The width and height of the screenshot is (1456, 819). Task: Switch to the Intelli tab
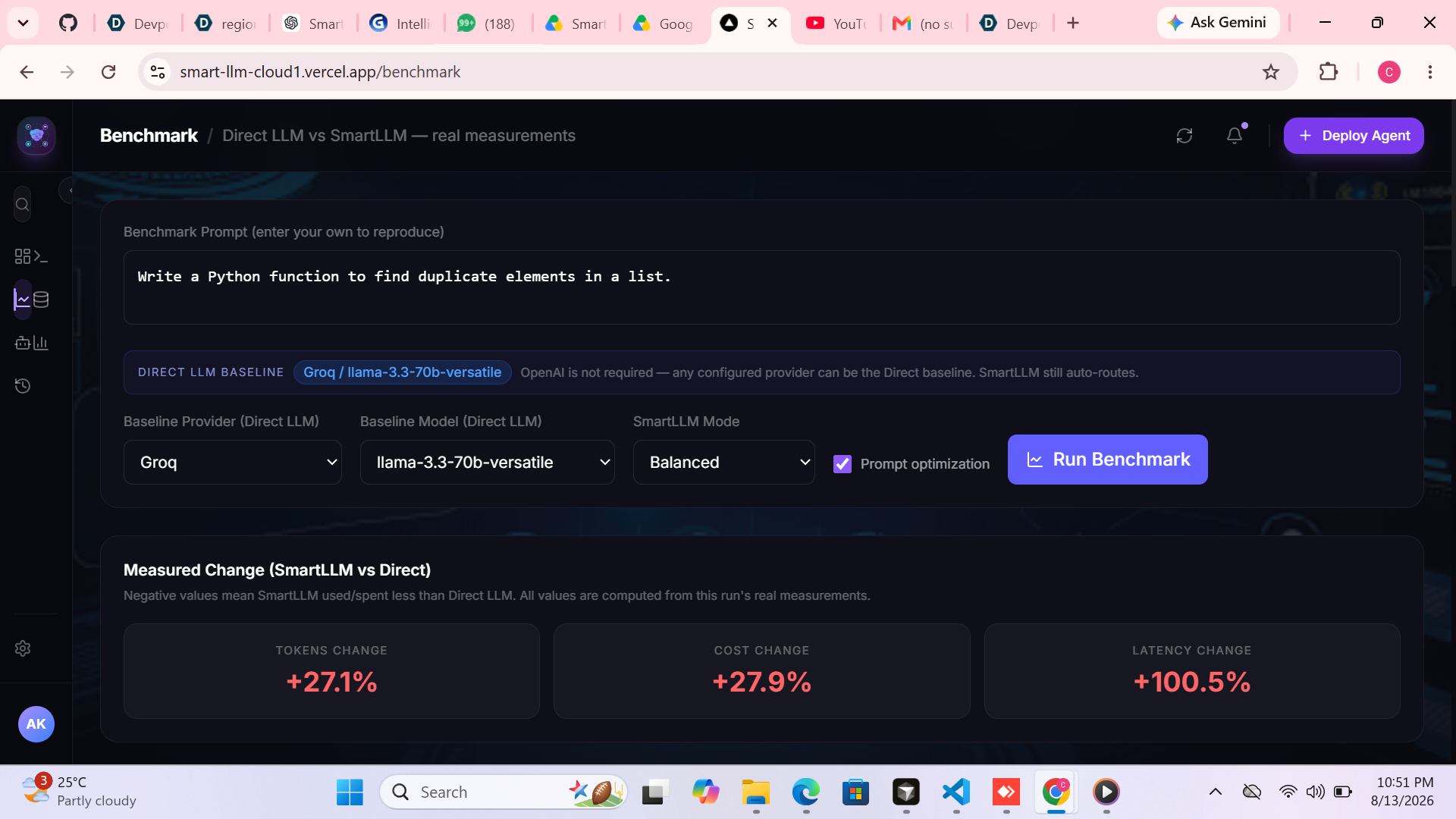400,24
